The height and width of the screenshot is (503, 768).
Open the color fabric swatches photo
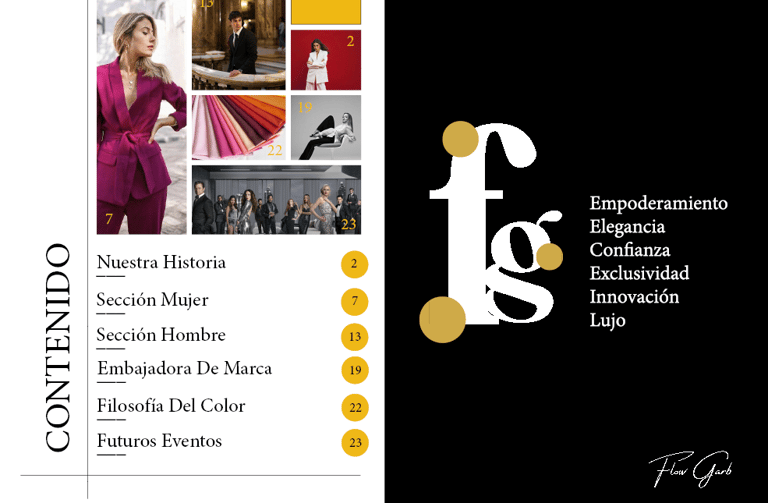(239, 127)
